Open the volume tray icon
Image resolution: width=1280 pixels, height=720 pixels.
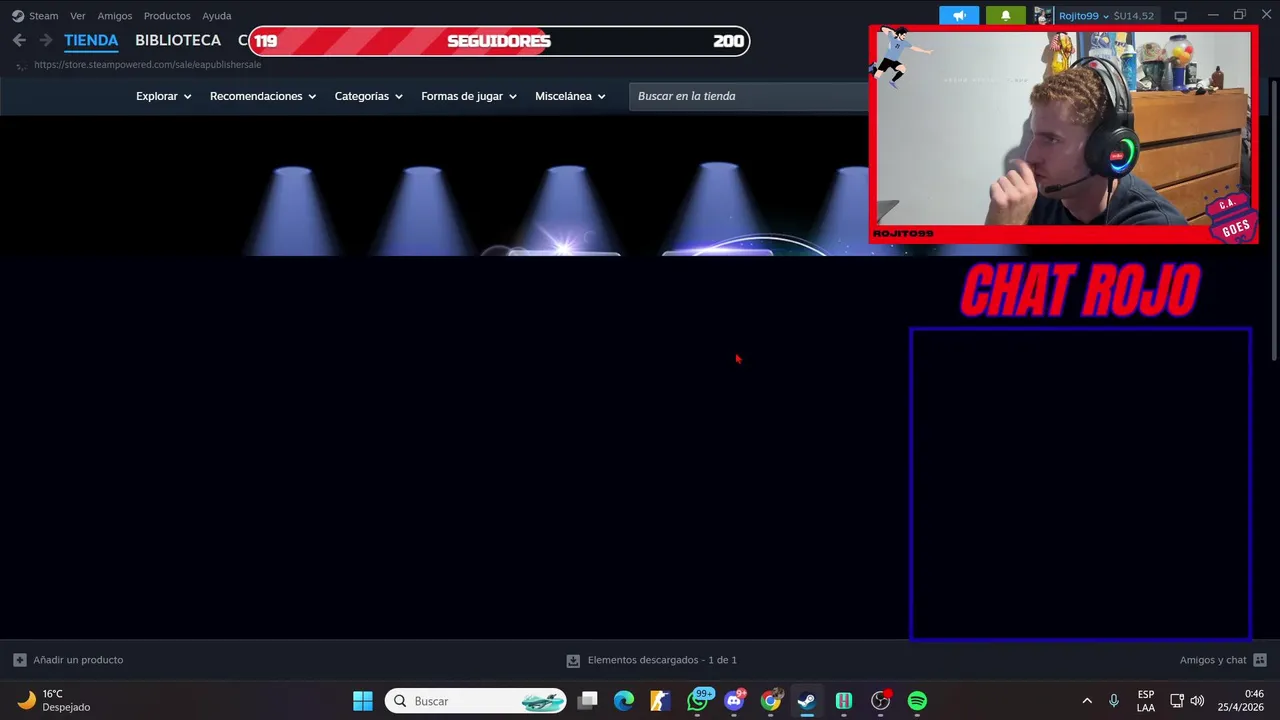click(1197, 701)
